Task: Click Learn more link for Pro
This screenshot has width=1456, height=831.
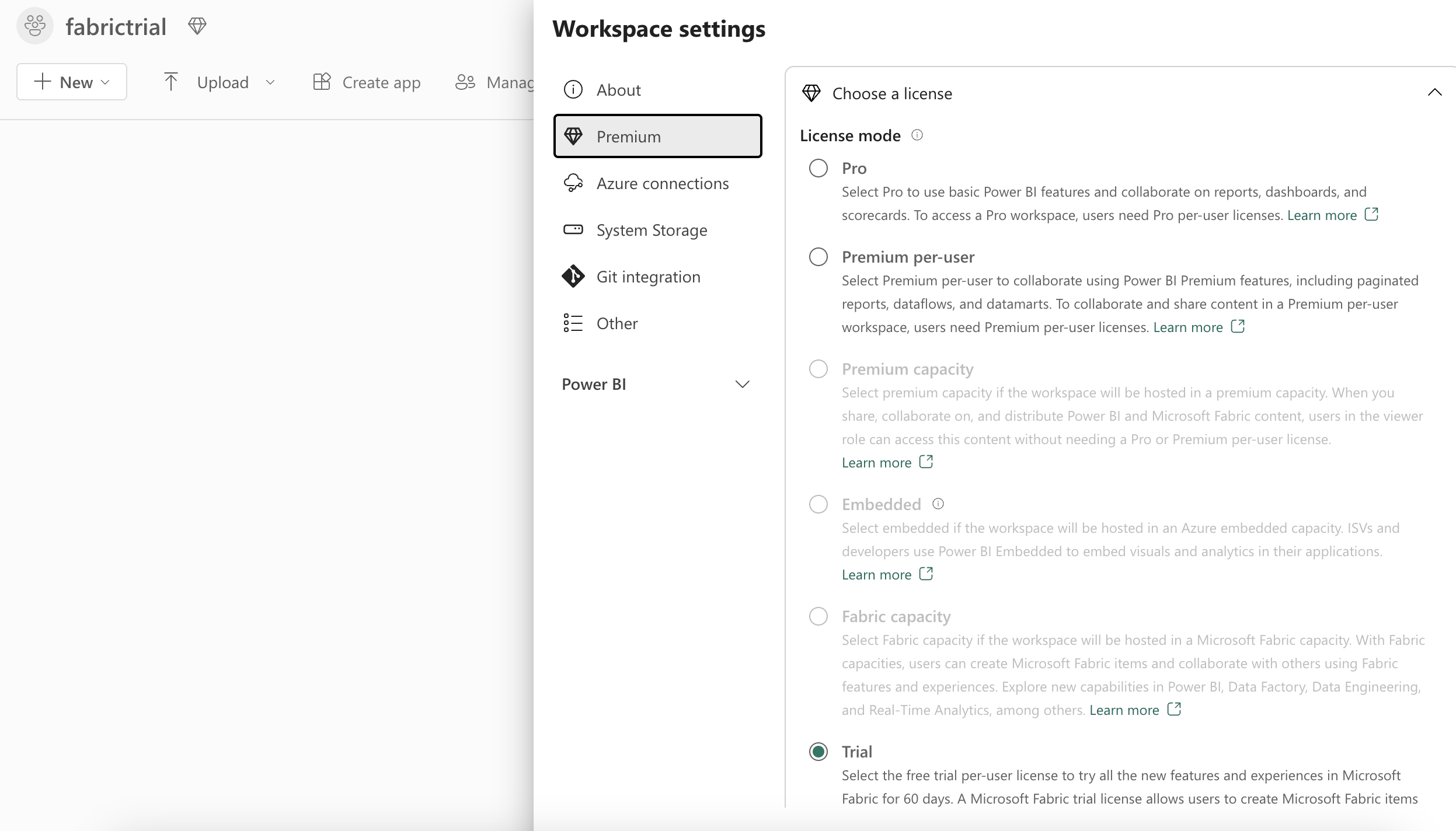Action: click(x=1322, y=215)
